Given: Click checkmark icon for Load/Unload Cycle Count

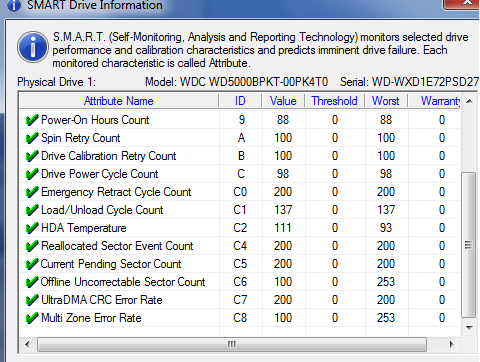Looking at the screenshot, I should click(x=32, y=210).
